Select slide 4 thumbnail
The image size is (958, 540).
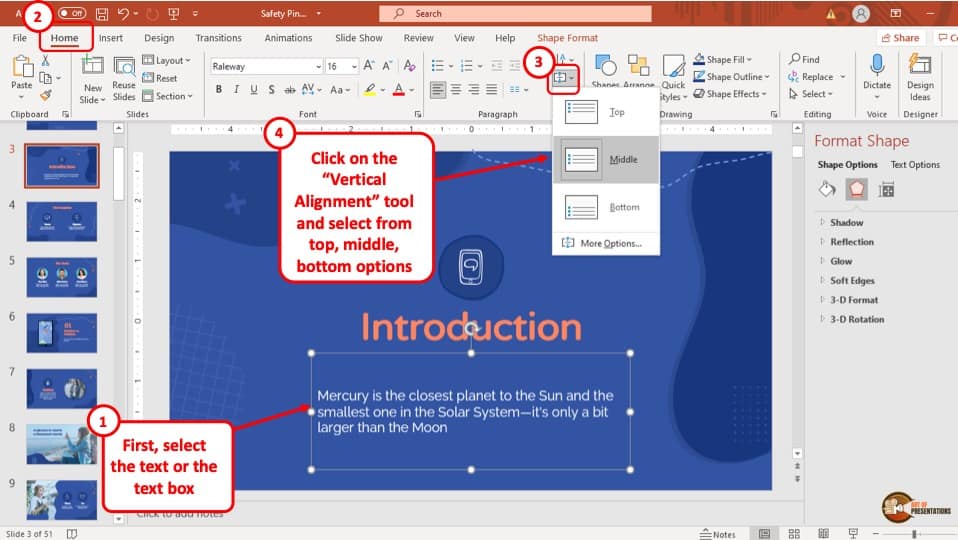click(62, 221)
